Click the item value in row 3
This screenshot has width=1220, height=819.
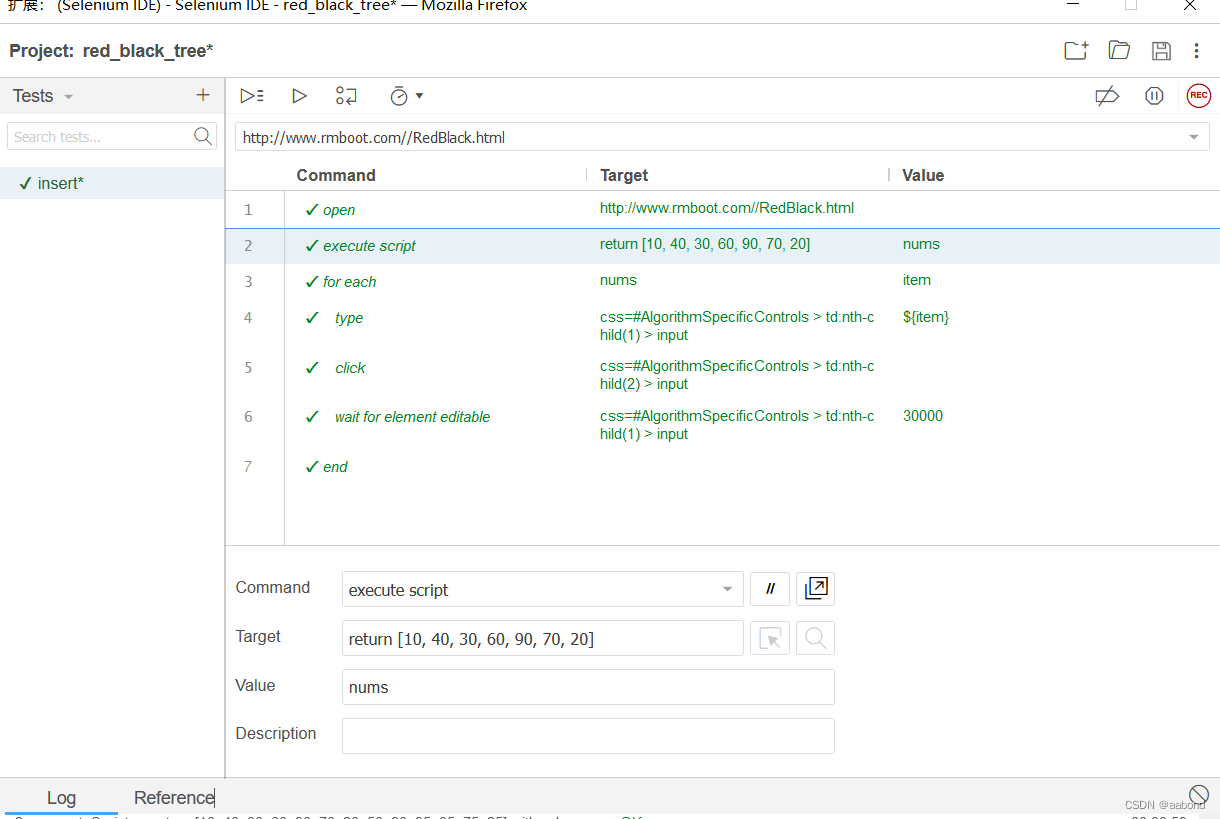point(917,280)
